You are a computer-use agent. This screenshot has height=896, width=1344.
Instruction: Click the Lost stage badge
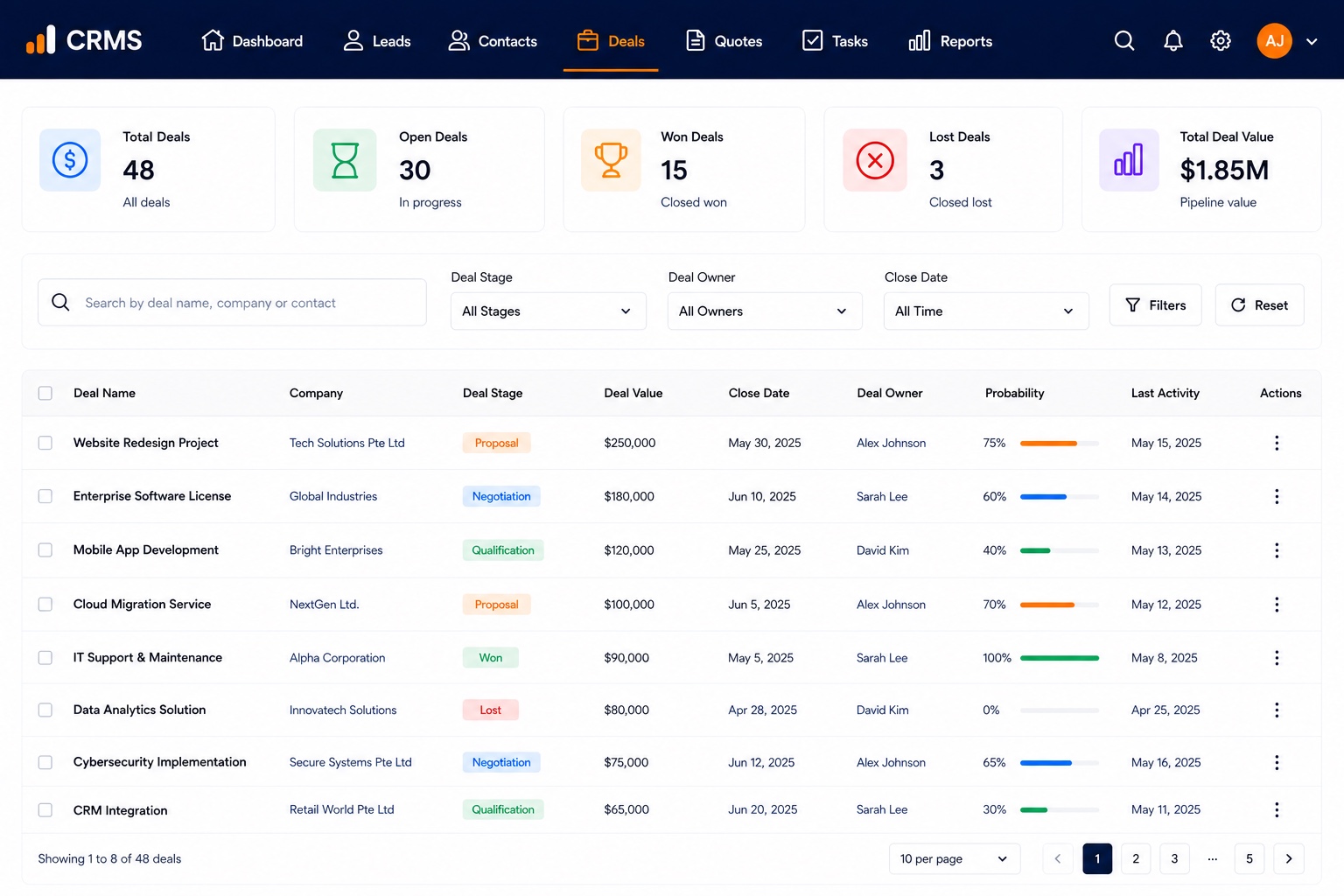pyautogui.click(x=491, y=710)
